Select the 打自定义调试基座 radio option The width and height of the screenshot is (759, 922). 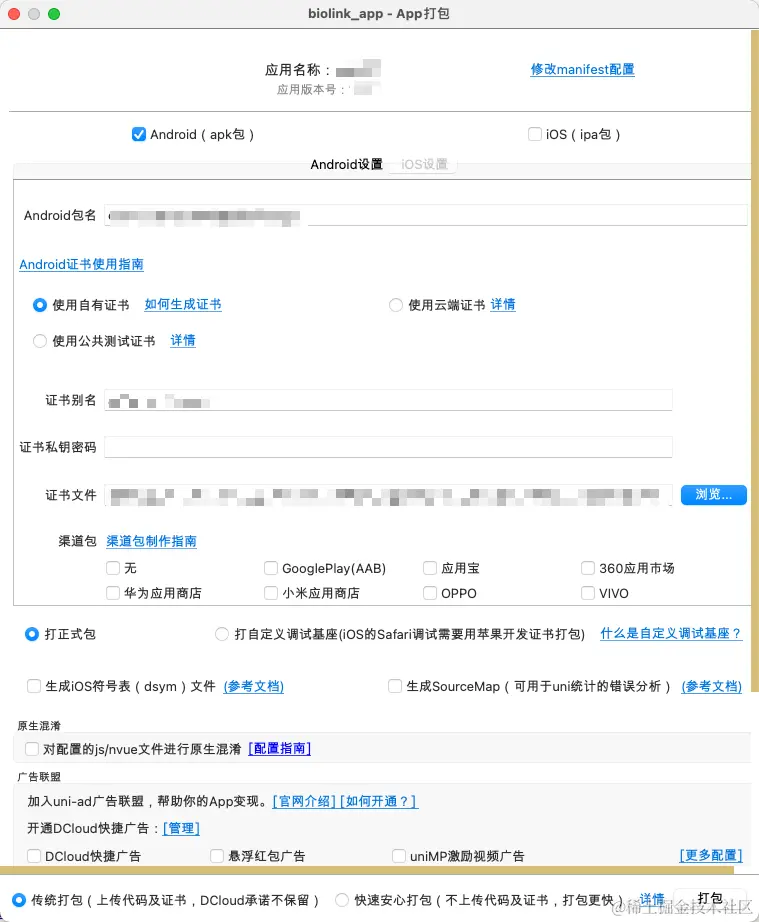coord(222,634)
